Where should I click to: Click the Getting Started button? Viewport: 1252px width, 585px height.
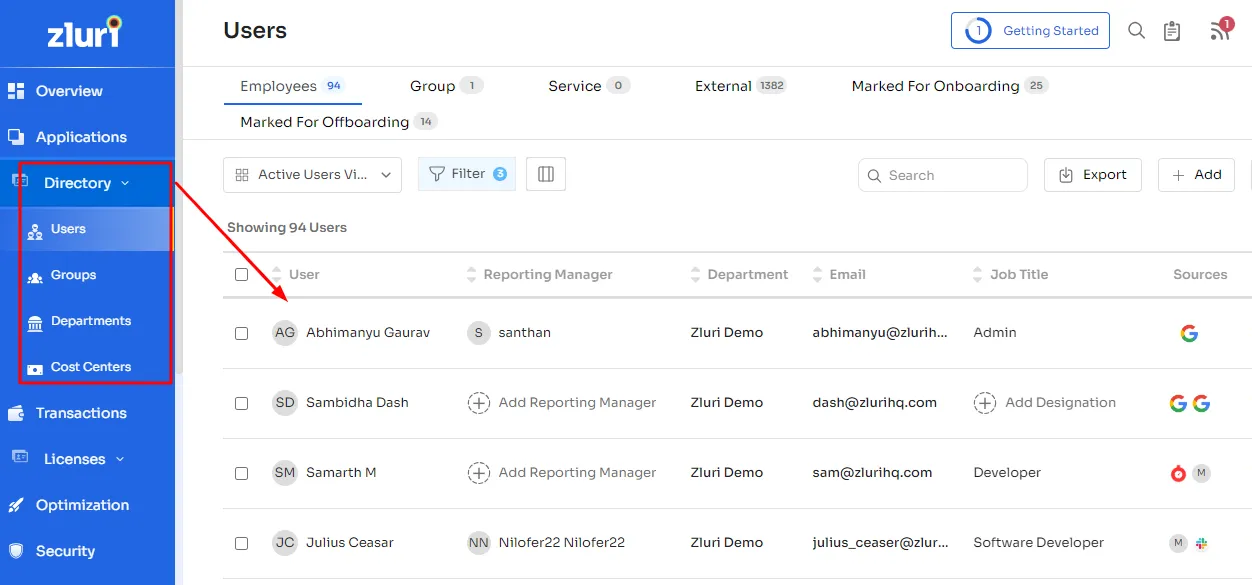(x=1030, y=31)
